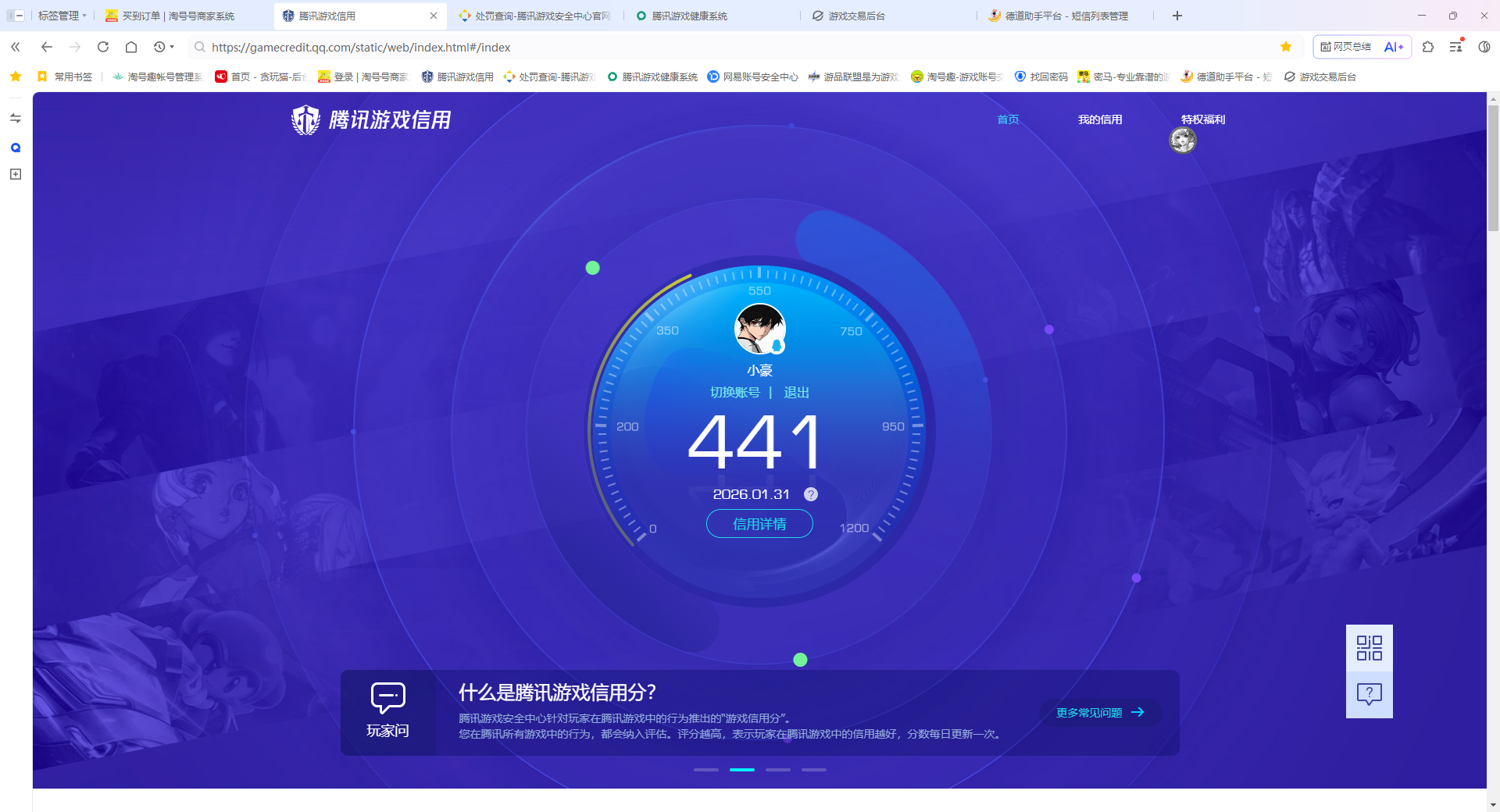Collapse the left sidebar with the « arrow

click(15, 47)
